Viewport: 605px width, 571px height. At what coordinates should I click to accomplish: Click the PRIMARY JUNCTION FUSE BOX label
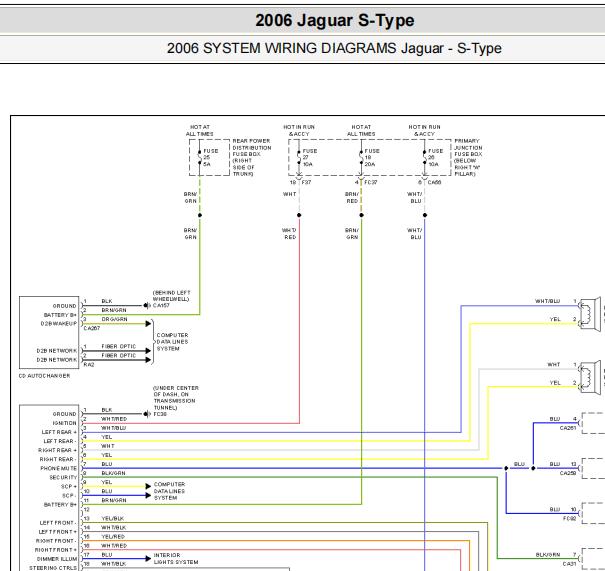tap(468, 157)
